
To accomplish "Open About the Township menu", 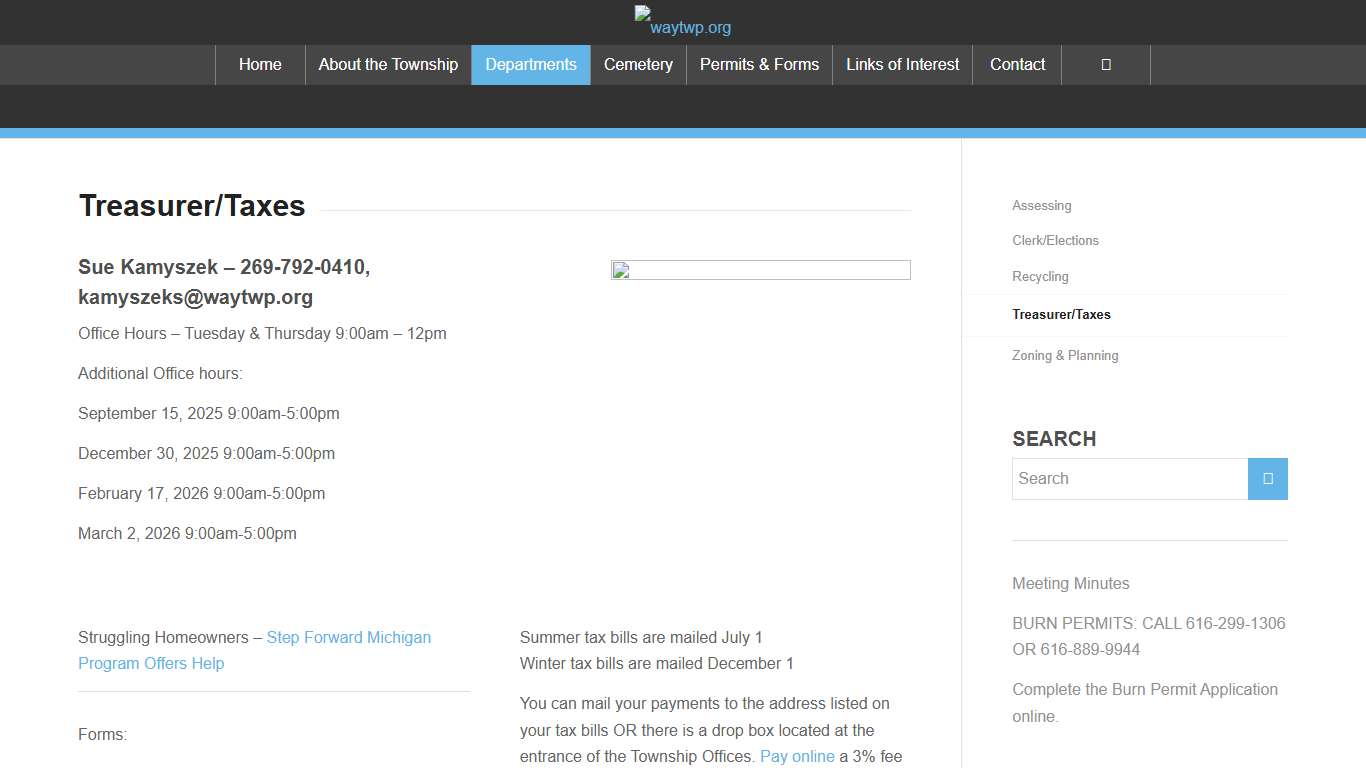I will pos(388,65).
